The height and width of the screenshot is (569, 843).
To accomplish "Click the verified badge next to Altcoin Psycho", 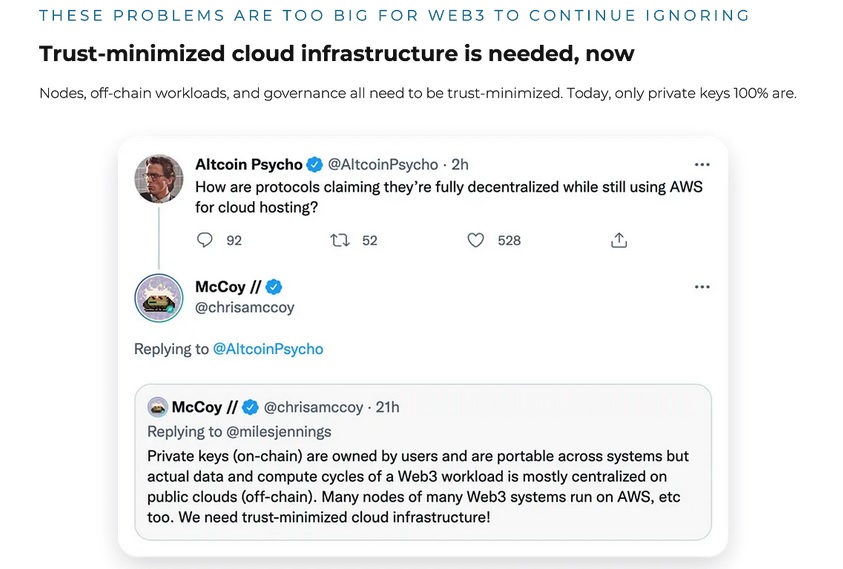I will click(314, 164).
